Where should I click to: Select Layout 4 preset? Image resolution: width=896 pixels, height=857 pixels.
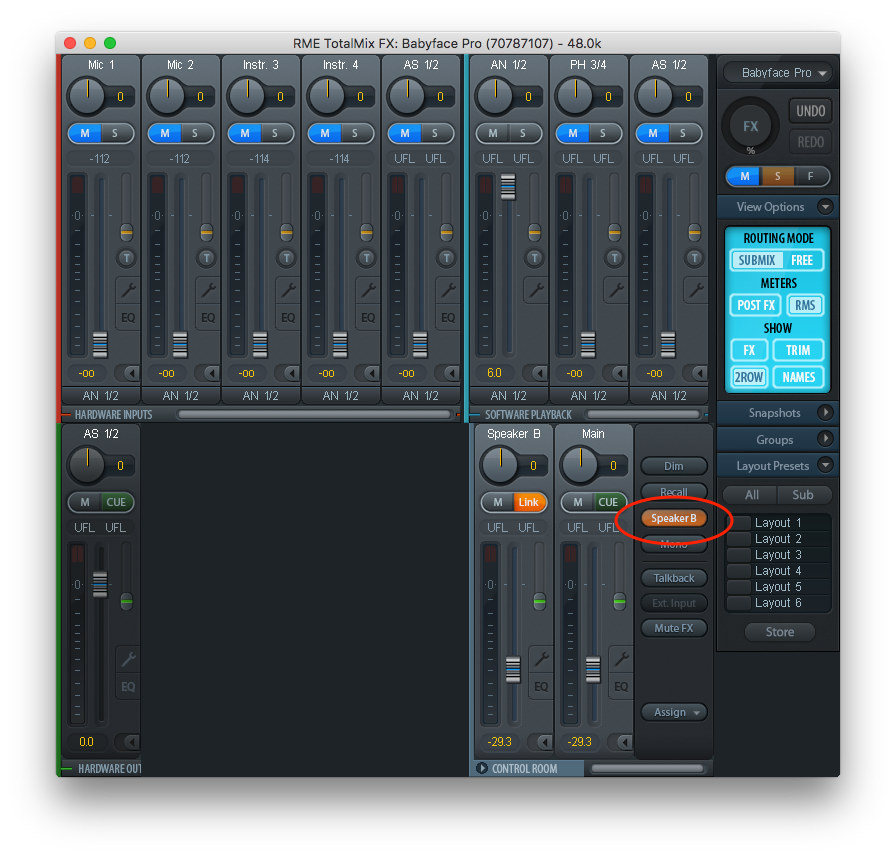(x=778, y=571)
